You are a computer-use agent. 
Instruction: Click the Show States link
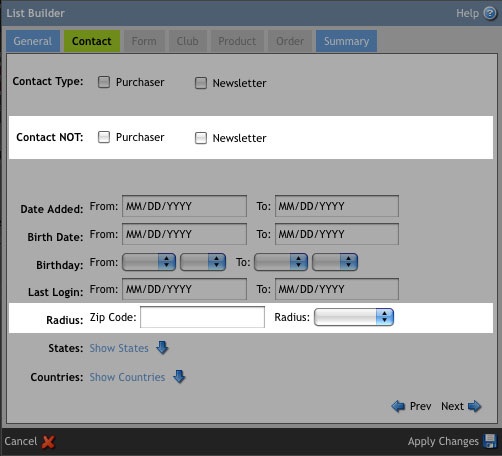(x=119, y=348)
